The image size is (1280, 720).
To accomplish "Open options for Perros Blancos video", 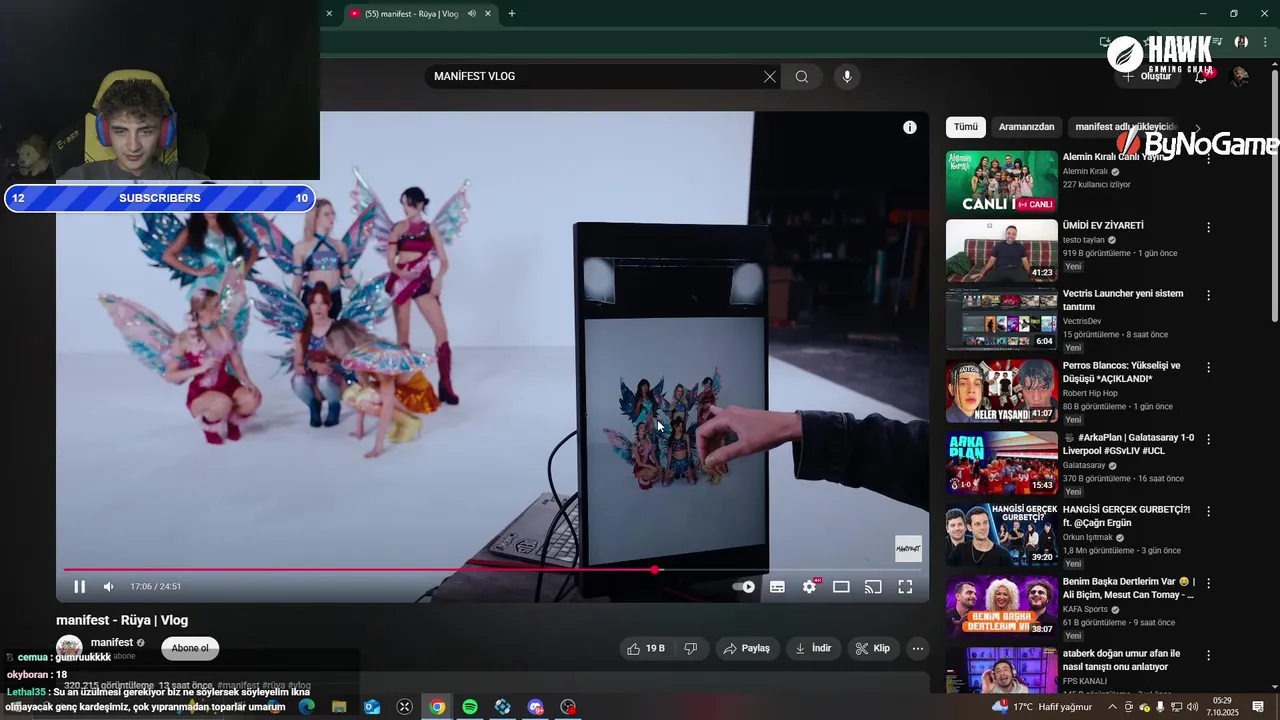I will 1208,367.
